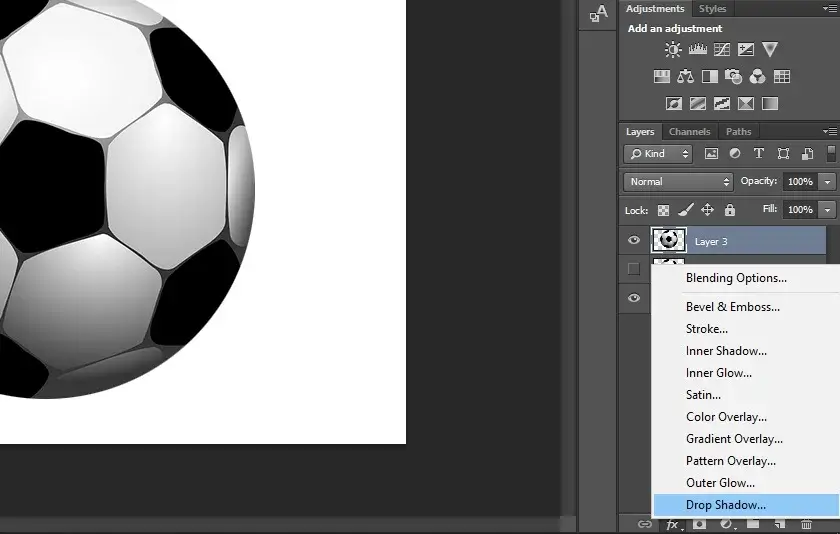Filter layers by smart objects
840x534 pixels.
click(807, 154)
